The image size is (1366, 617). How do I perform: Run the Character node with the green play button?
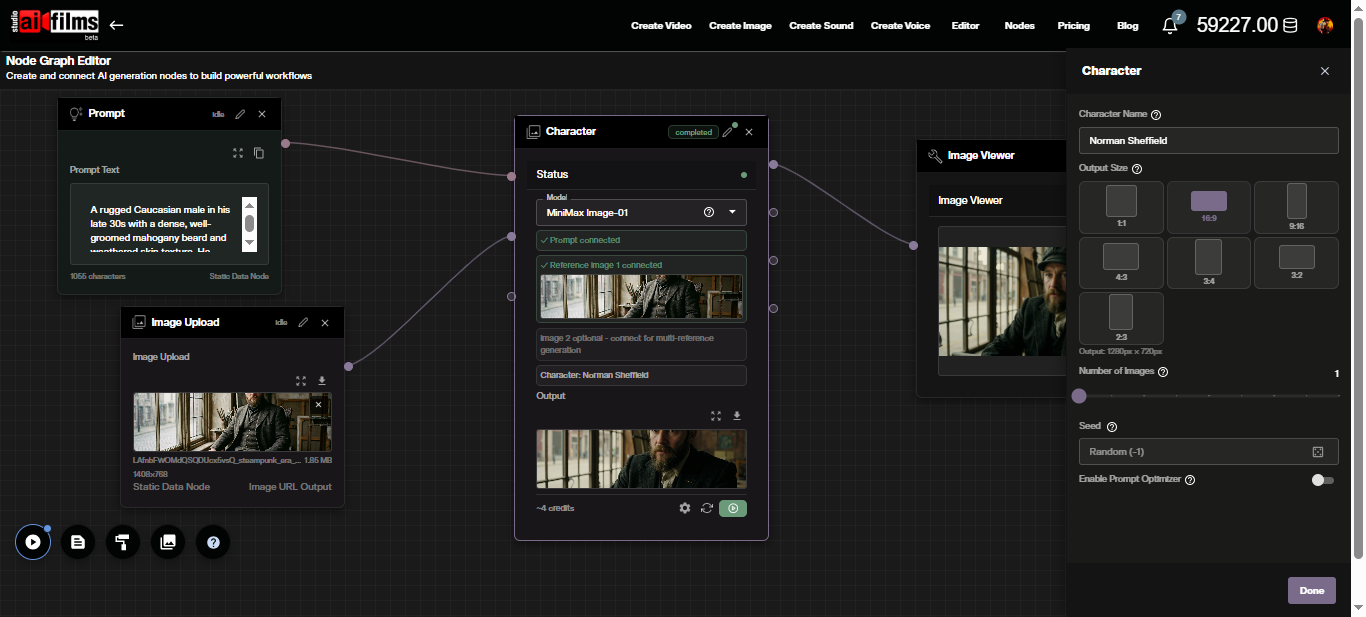click(733, 508)
